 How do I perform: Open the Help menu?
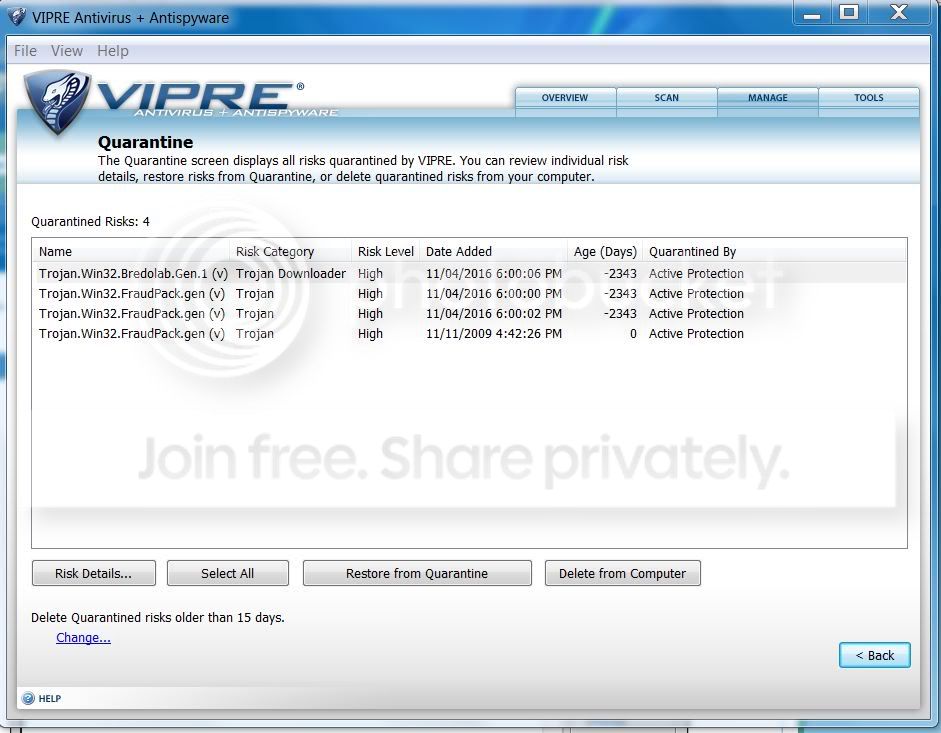(x=113, y=51)
